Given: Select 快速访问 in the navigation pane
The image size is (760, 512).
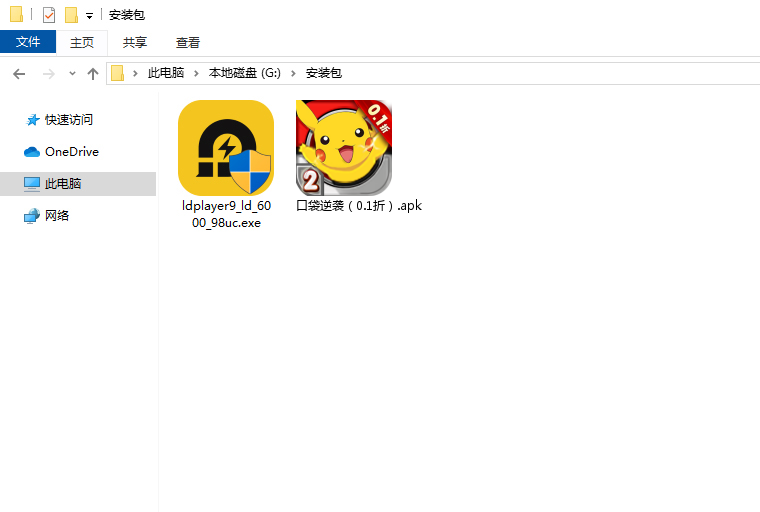Looking at the screenshot, I should coord(68,119).
